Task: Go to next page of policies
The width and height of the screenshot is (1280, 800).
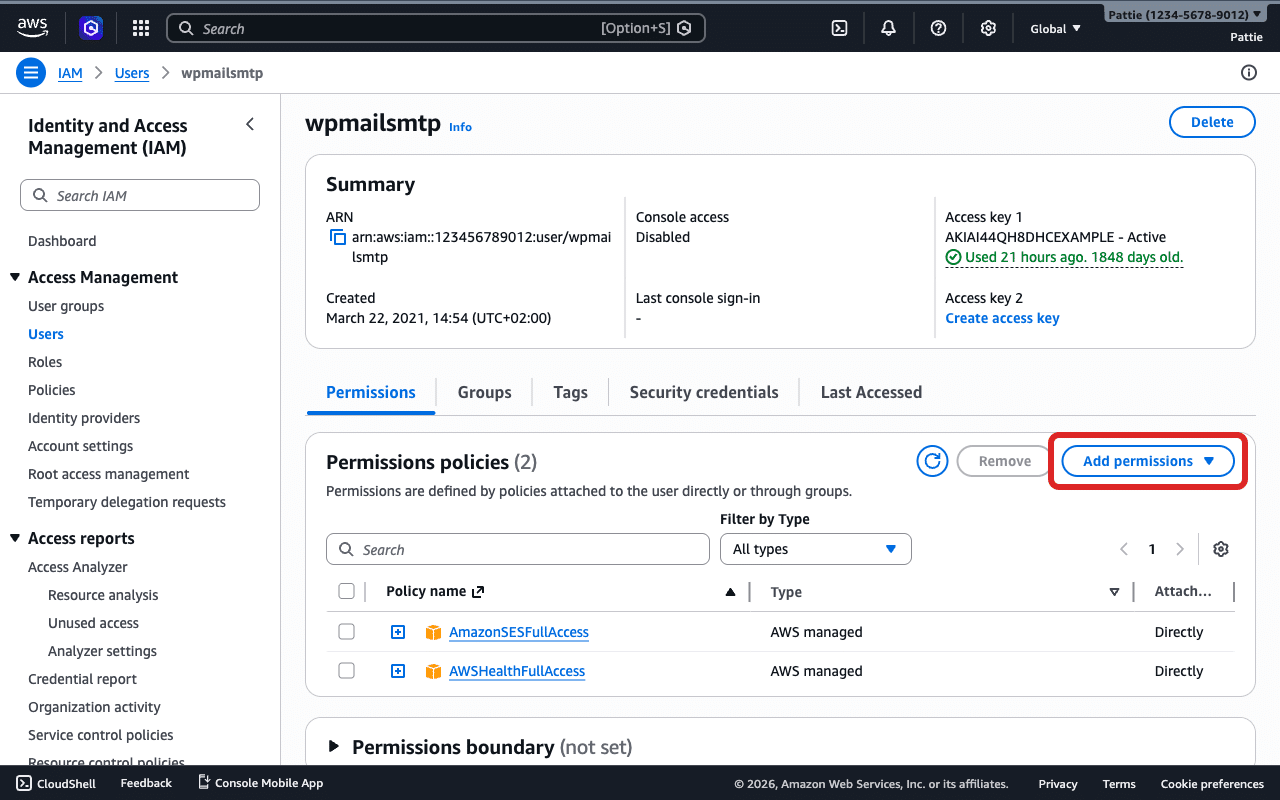Action: pyautogui.click(x=1180, y=549)
